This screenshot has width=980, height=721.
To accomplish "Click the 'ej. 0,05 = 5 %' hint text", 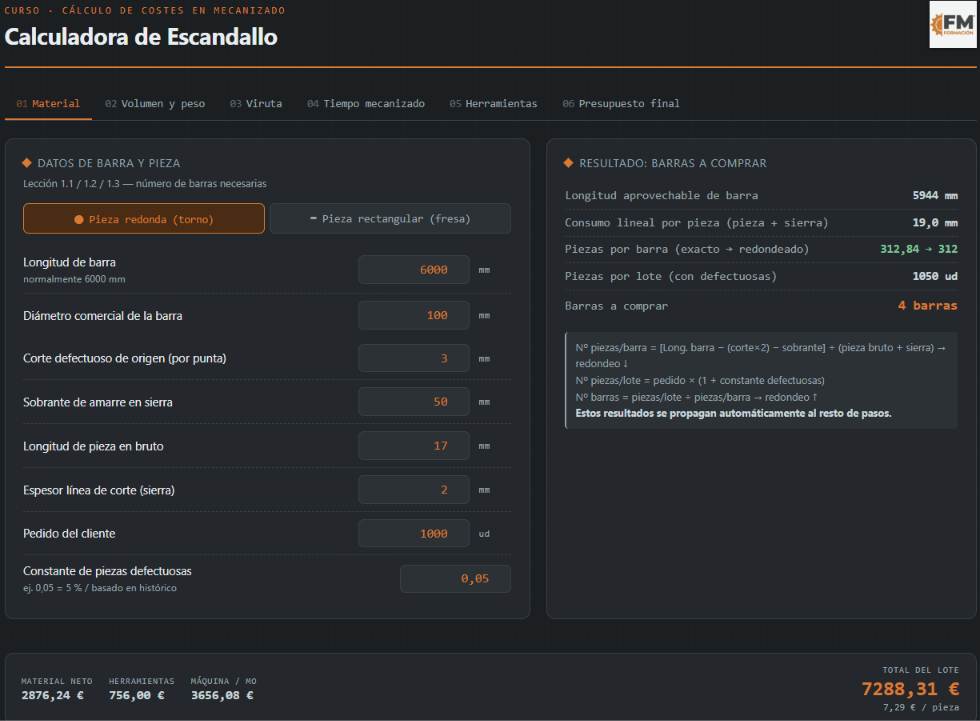I will [x=100, y=588].
